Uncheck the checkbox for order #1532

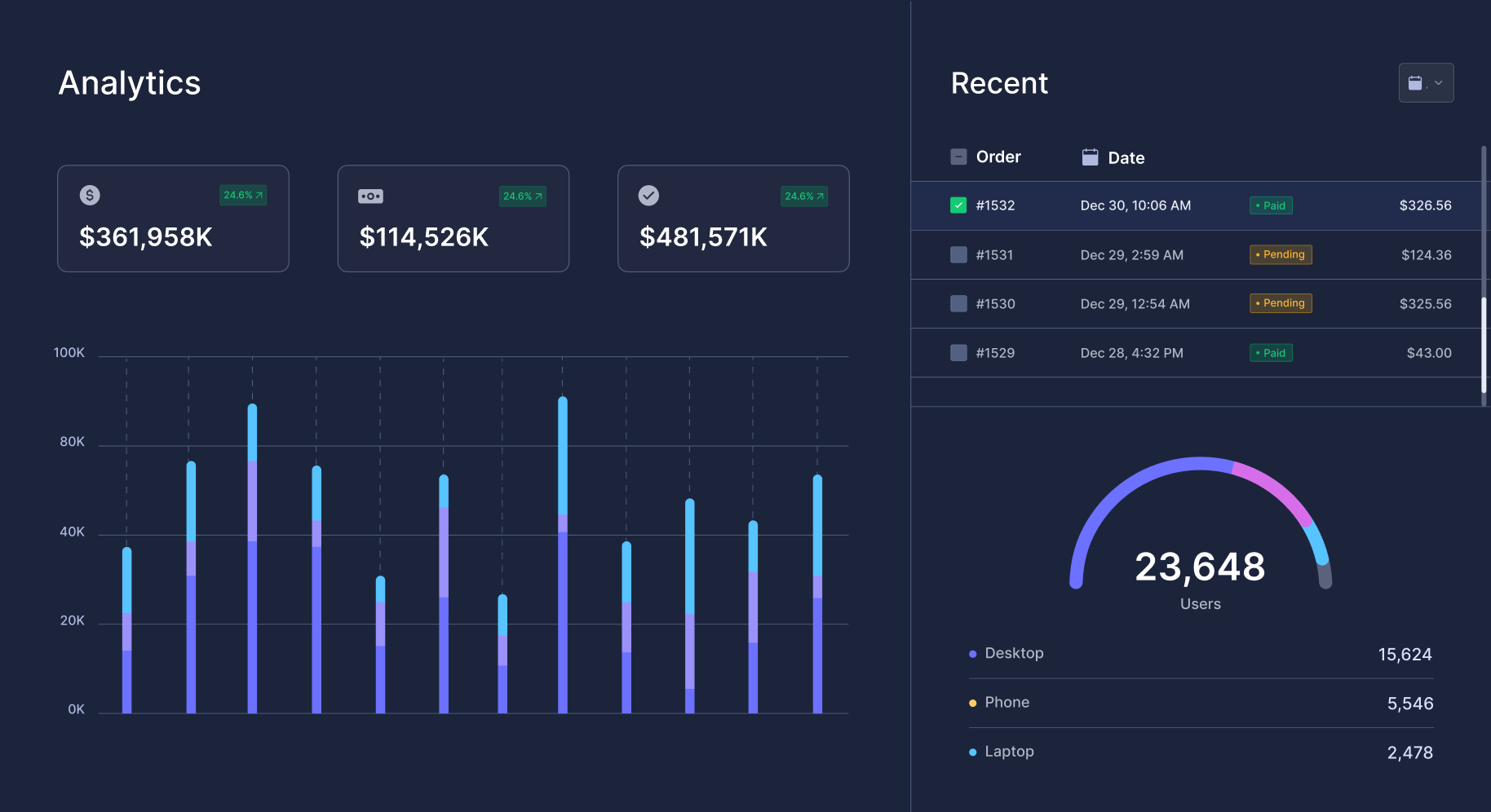pos(958,205)
